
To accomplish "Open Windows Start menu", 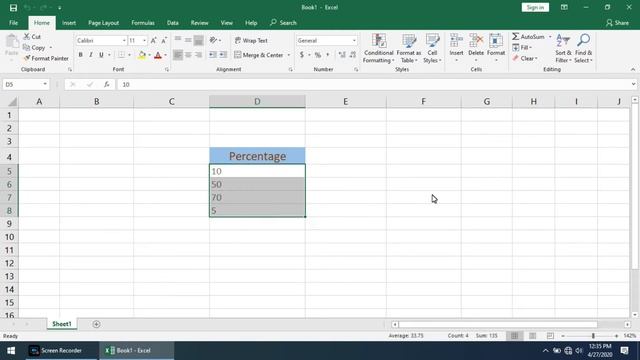I will (11, 351).
